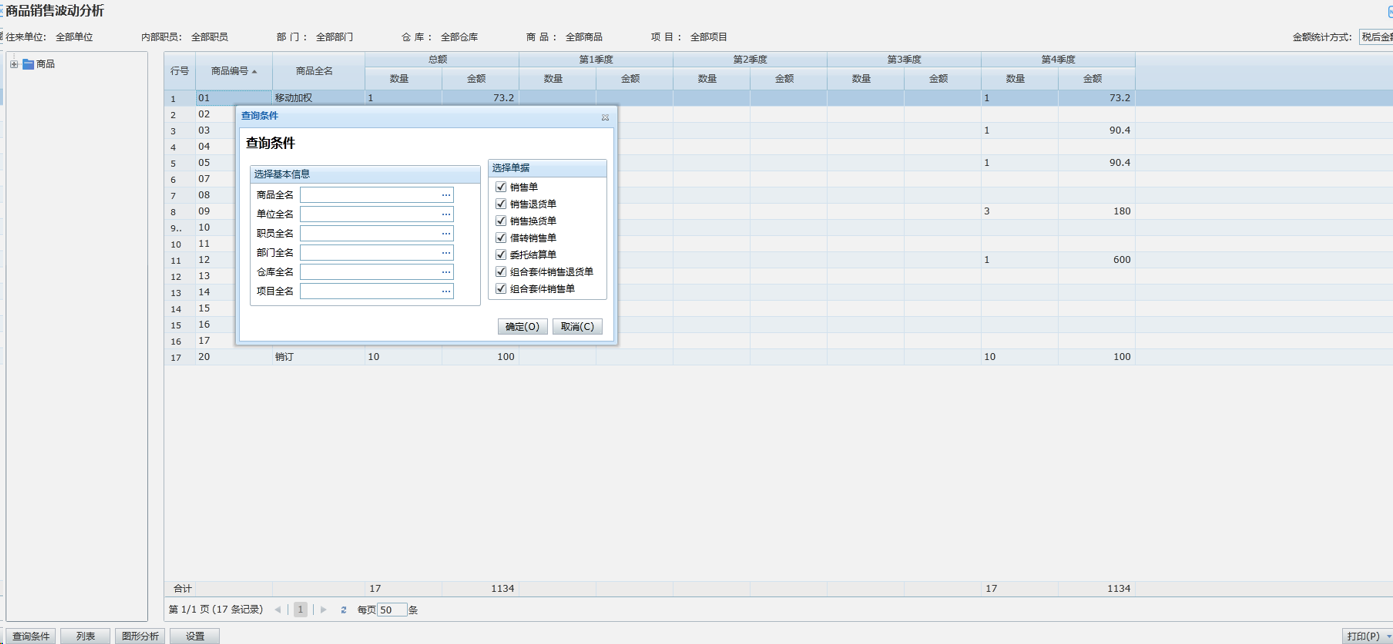Screen dimensions: 1393x644
Task: Disable the 委托结算单 checkbox
Action: pyautogui.click(x=501, y=255)
